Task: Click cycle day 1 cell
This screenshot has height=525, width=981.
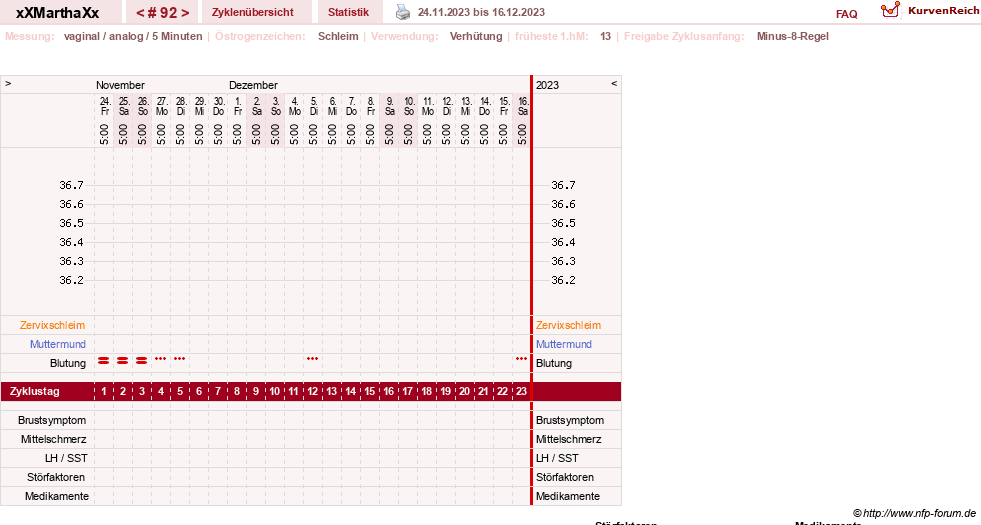Action: tap(104, 392)
